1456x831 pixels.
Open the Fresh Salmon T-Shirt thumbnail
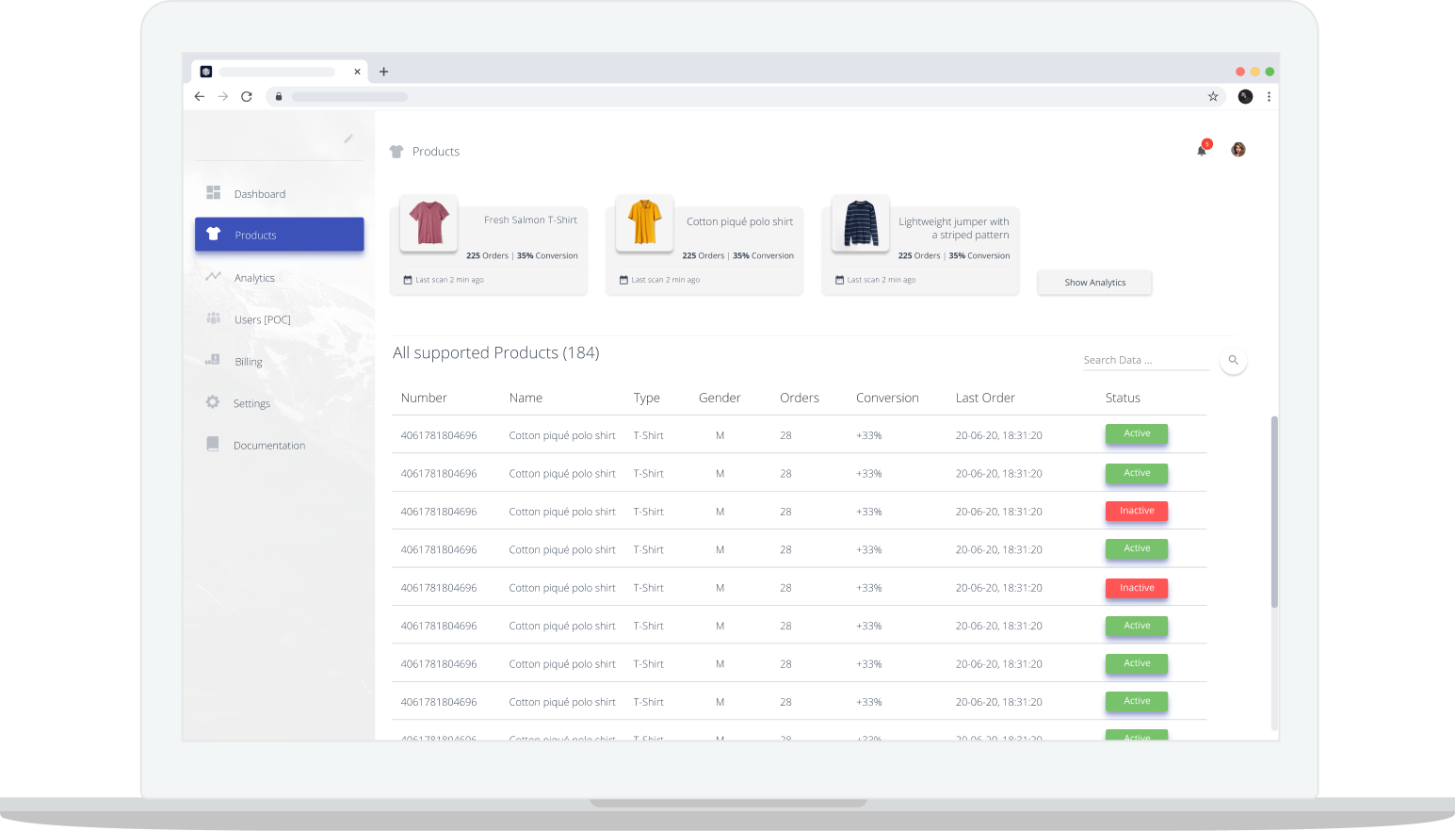point(429,223)
